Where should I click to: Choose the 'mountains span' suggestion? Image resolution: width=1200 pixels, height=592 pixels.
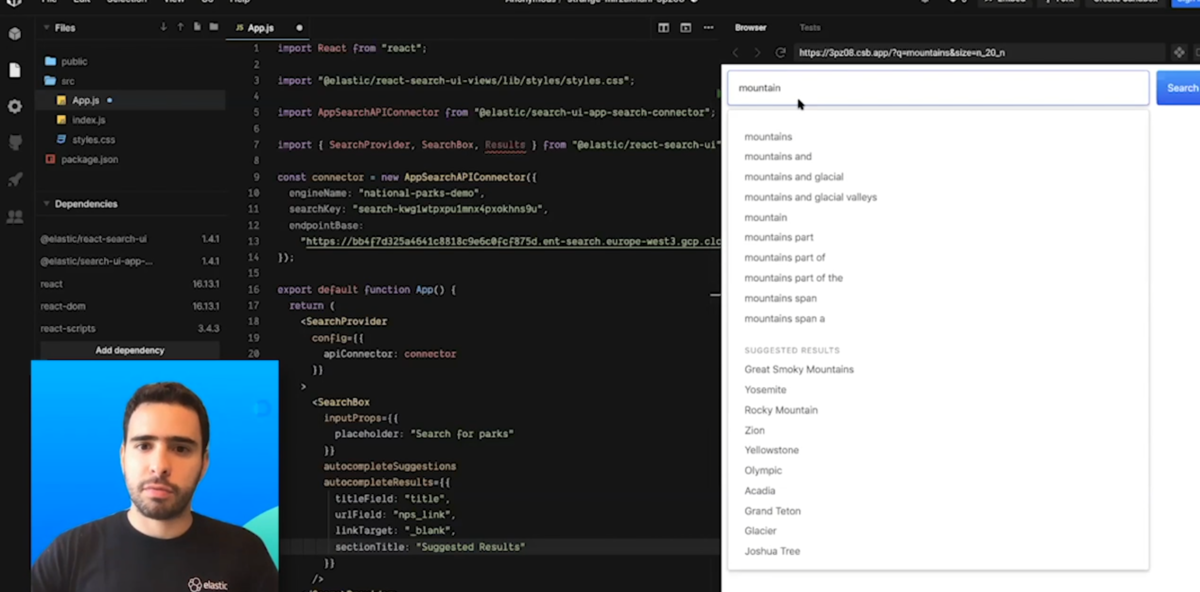pos(780,298)
